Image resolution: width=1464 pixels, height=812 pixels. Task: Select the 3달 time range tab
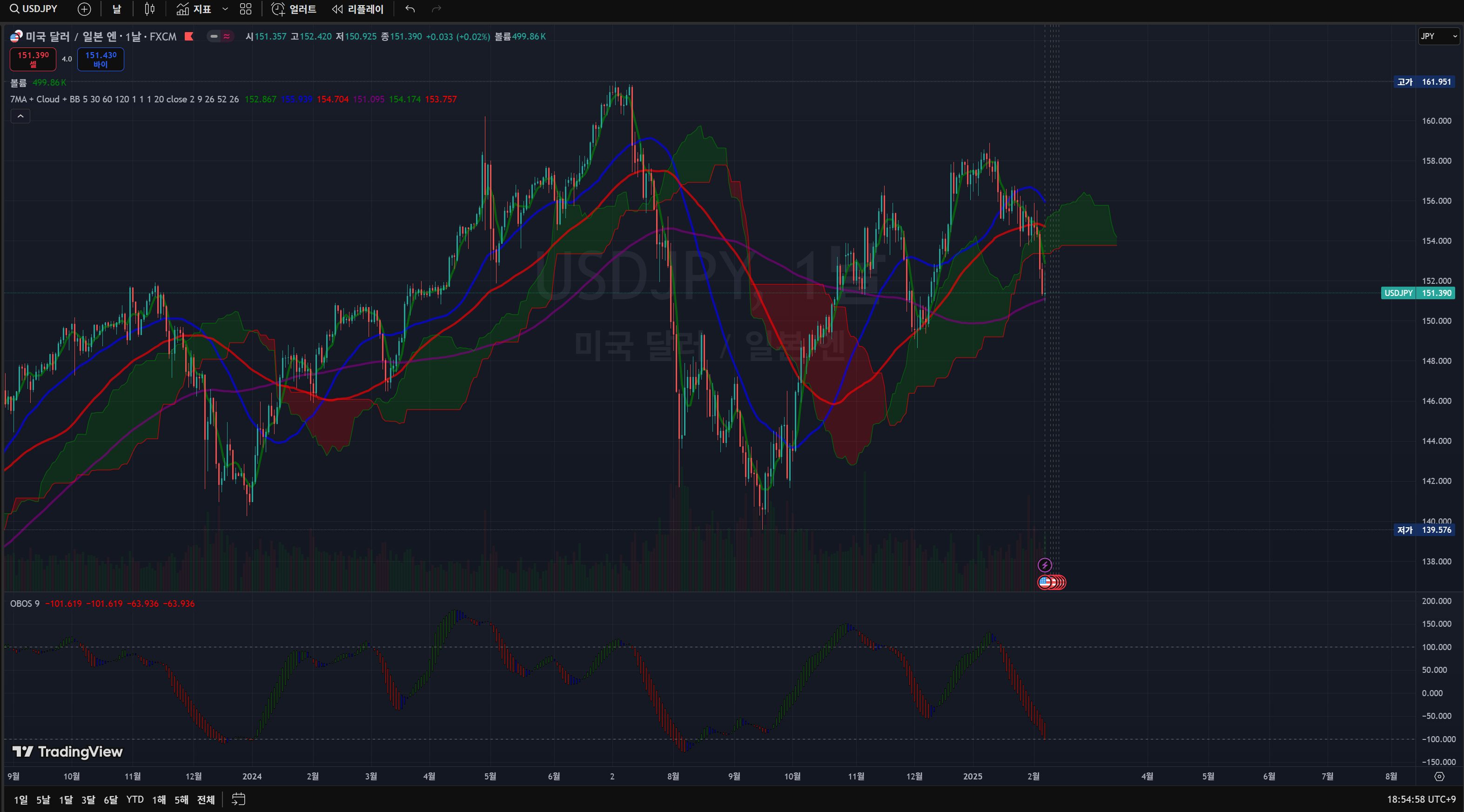pos(88,799)
